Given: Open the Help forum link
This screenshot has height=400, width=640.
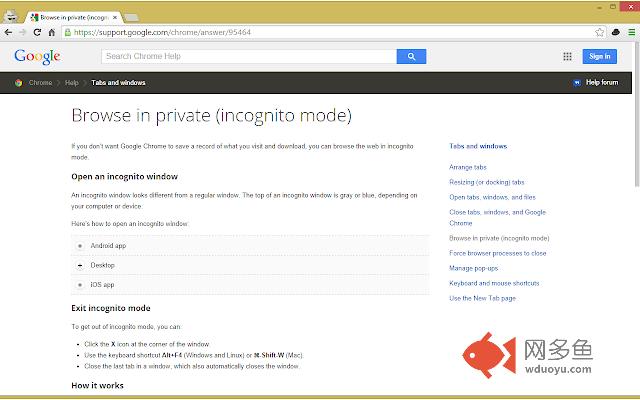Looking at the screenshot, I should [601, 82].
